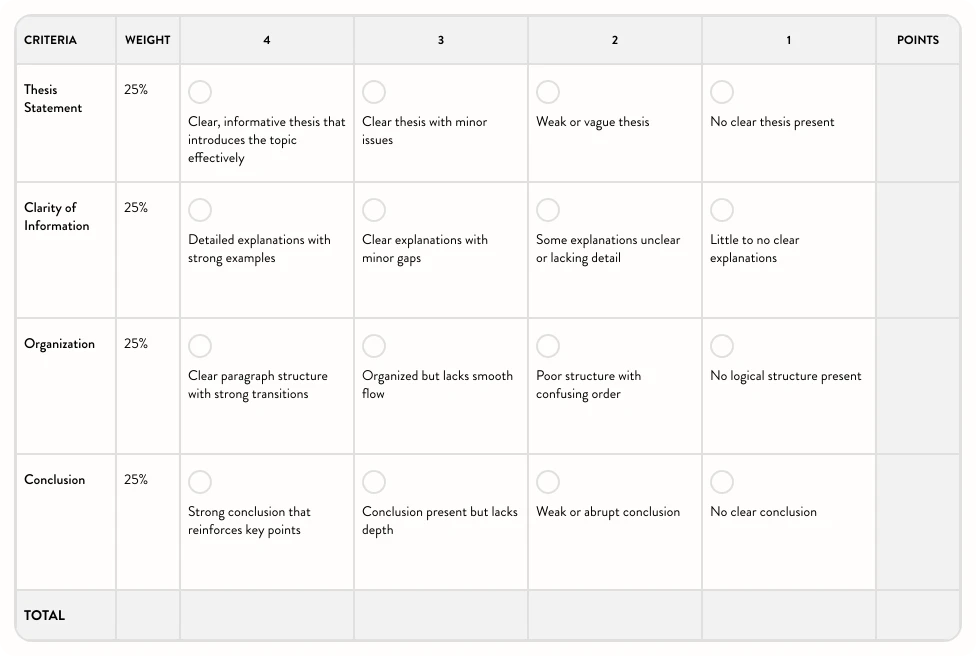Select score 4 for Conclusion
The width and height of the screenshot is (976, 656).
click(200, 482)
